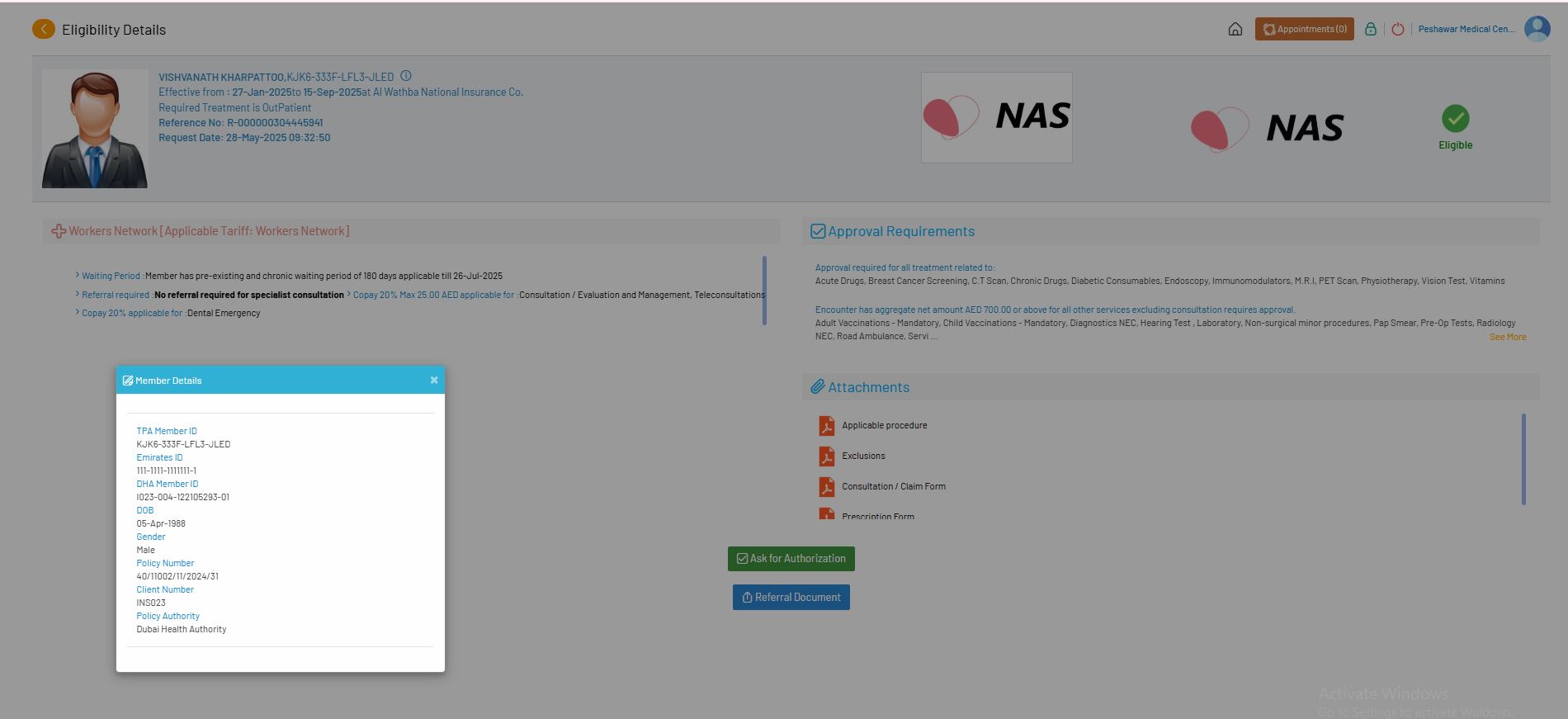The height and width of the screenshot is (719, 1568).
Task: Click the Workers Network cross icon
Action: point(59,231)
